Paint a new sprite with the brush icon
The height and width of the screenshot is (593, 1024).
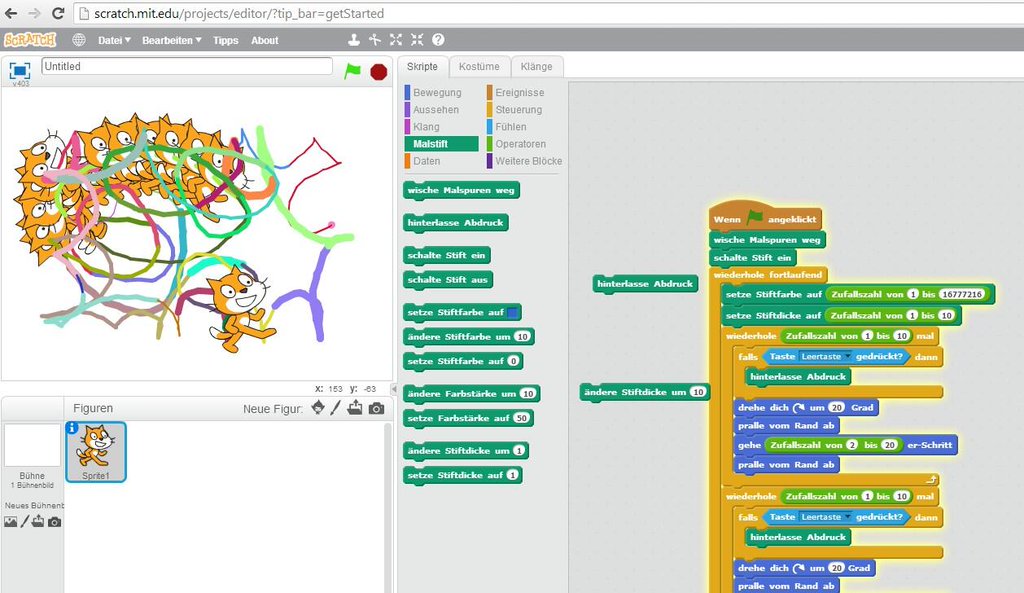coord(336,408)
